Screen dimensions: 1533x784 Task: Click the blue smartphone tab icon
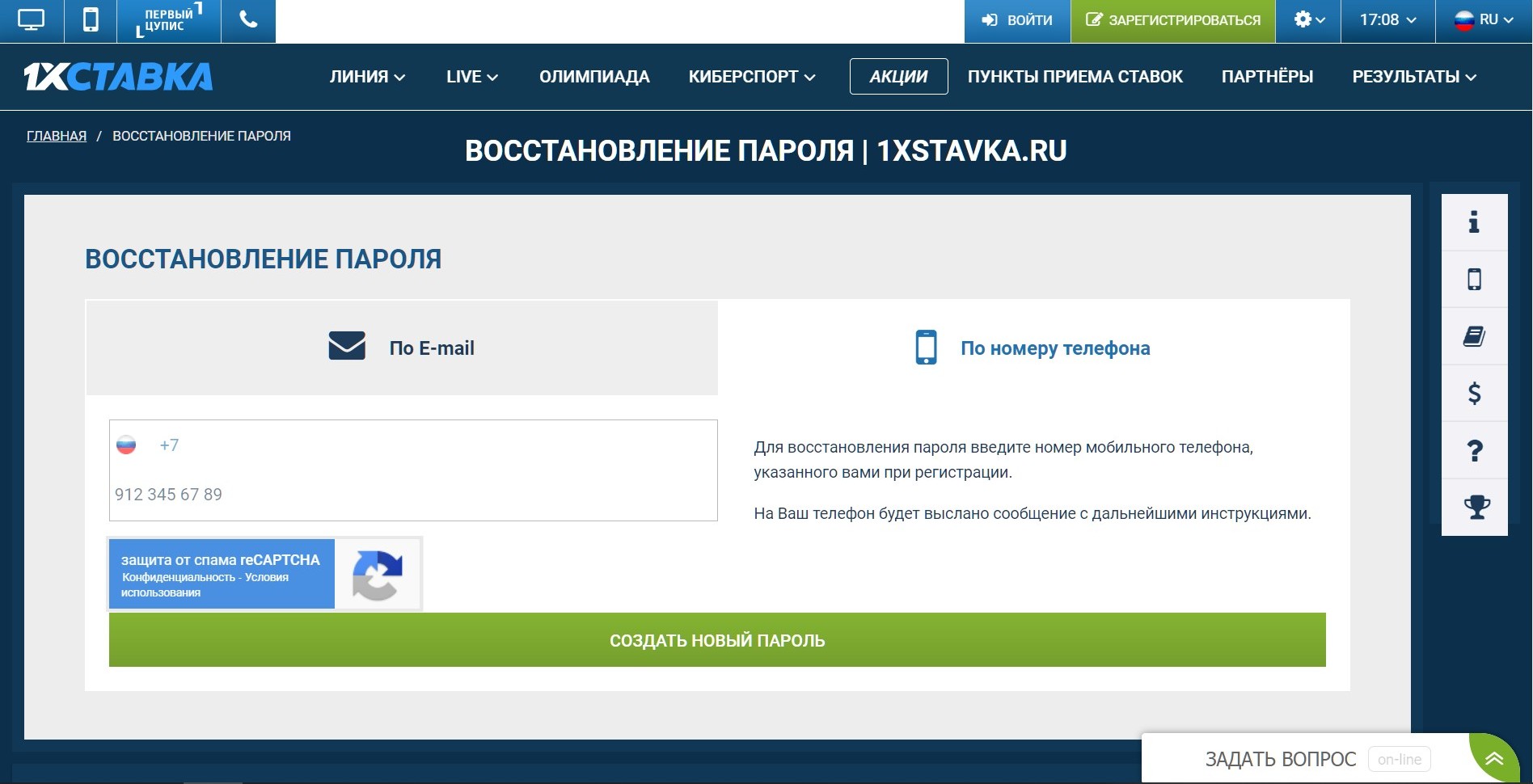[x=926, y=347]
